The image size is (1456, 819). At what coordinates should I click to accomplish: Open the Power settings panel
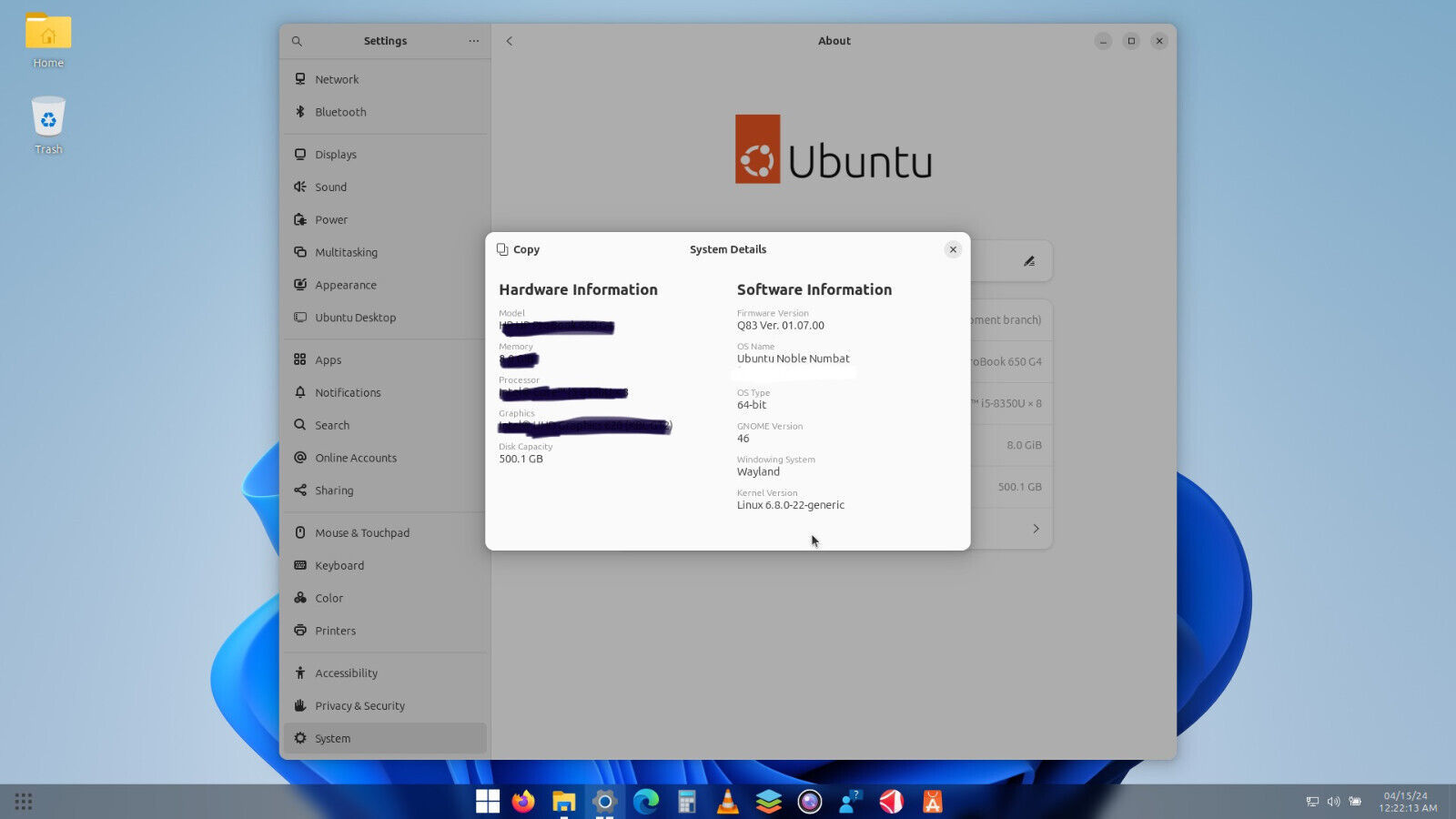385,220
